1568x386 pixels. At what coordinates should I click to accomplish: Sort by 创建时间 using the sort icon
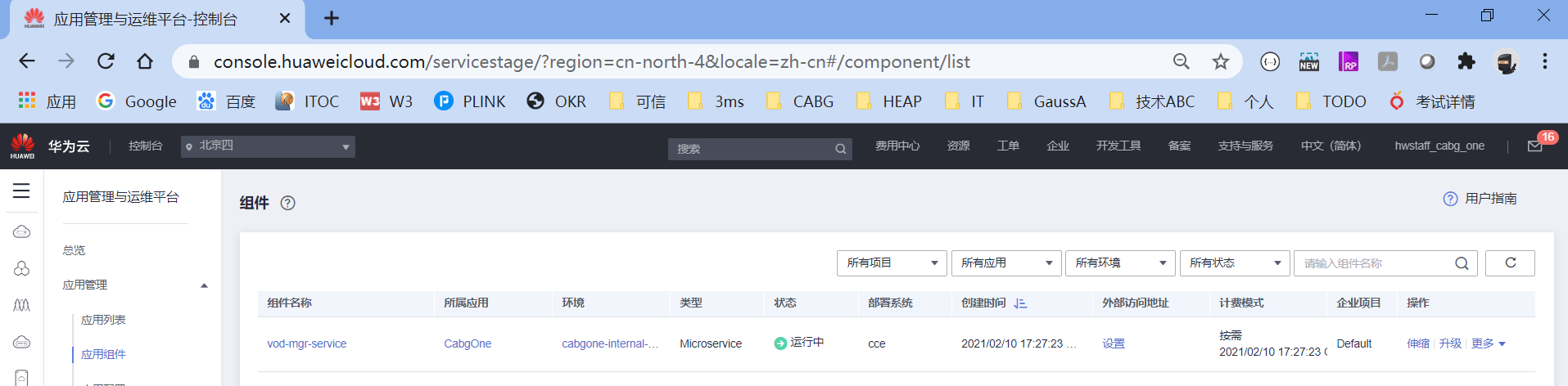[x=1020, y=303]
